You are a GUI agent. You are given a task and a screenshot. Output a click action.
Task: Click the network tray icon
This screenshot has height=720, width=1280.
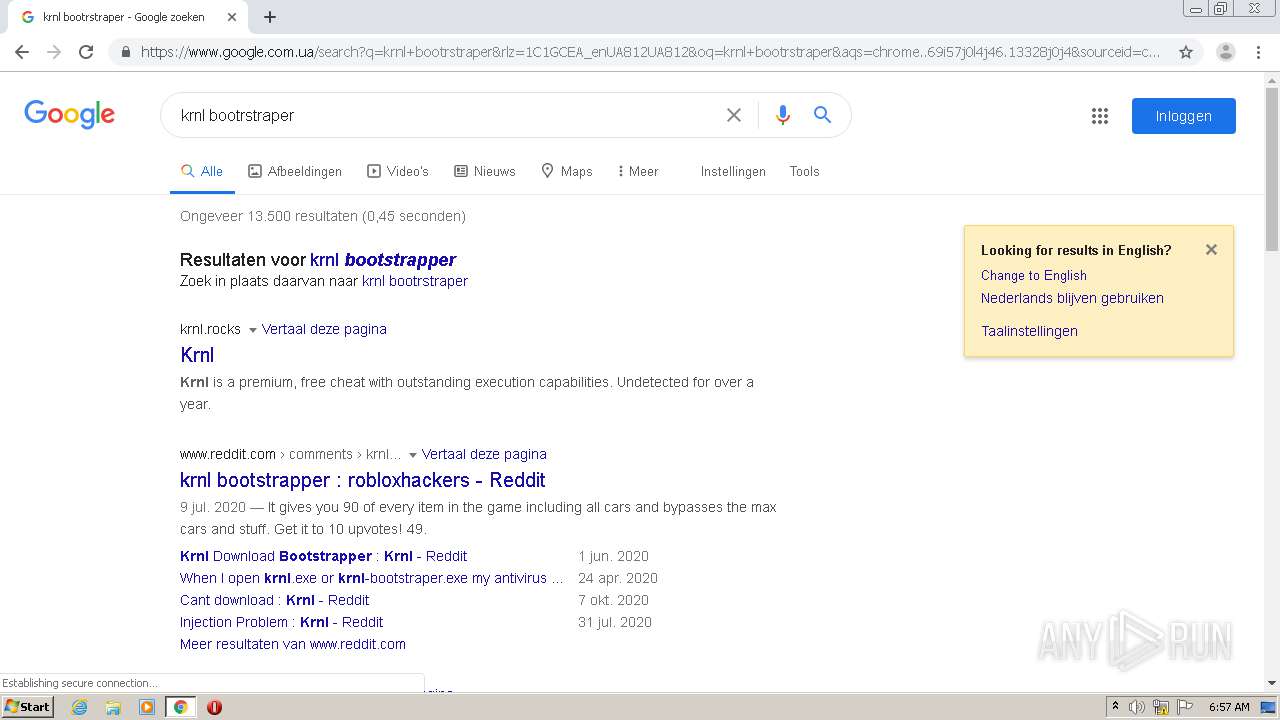coord(1161,707)
